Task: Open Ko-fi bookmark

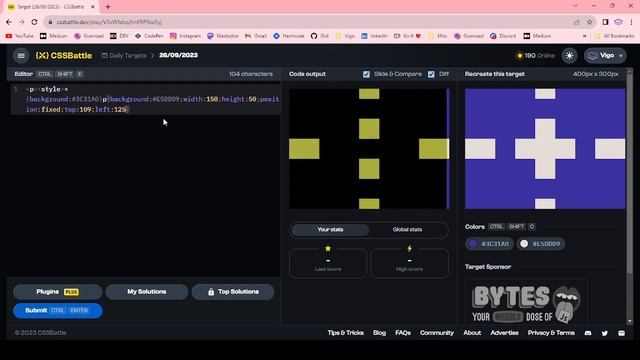Action: pos(407,36)
